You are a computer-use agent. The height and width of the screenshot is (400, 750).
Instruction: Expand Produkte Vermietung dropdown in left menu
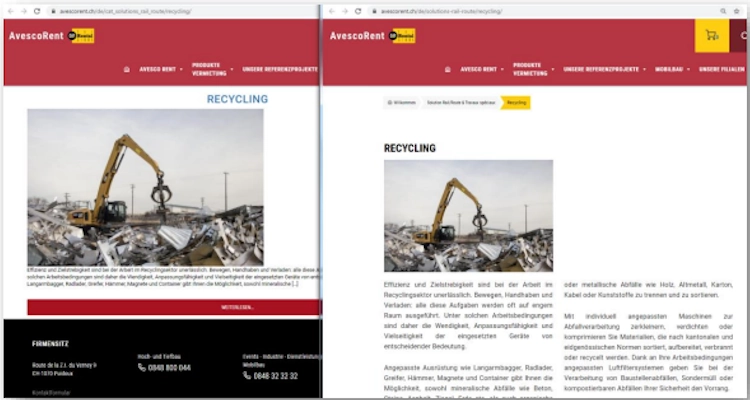pyautogui.click(x=212, y=69)
